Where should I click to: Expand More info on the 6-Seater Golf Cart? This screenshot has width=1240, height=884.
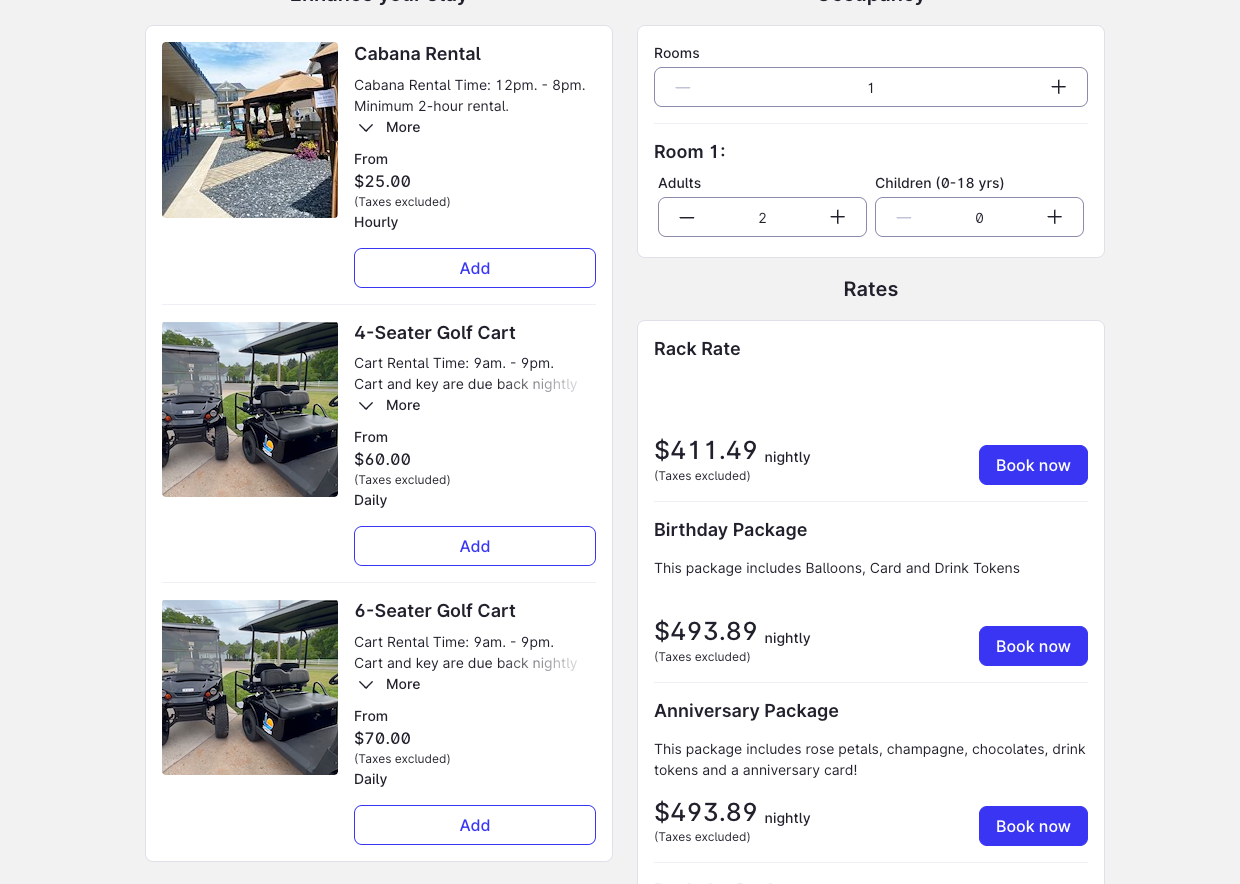pos(387,684)
